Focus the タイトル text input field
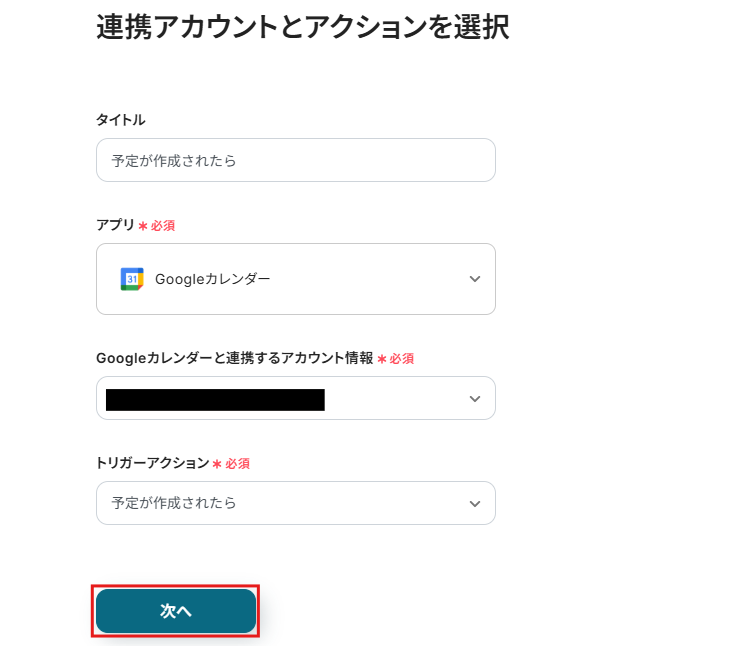The image size is (747, 646). tap(295, 160)
